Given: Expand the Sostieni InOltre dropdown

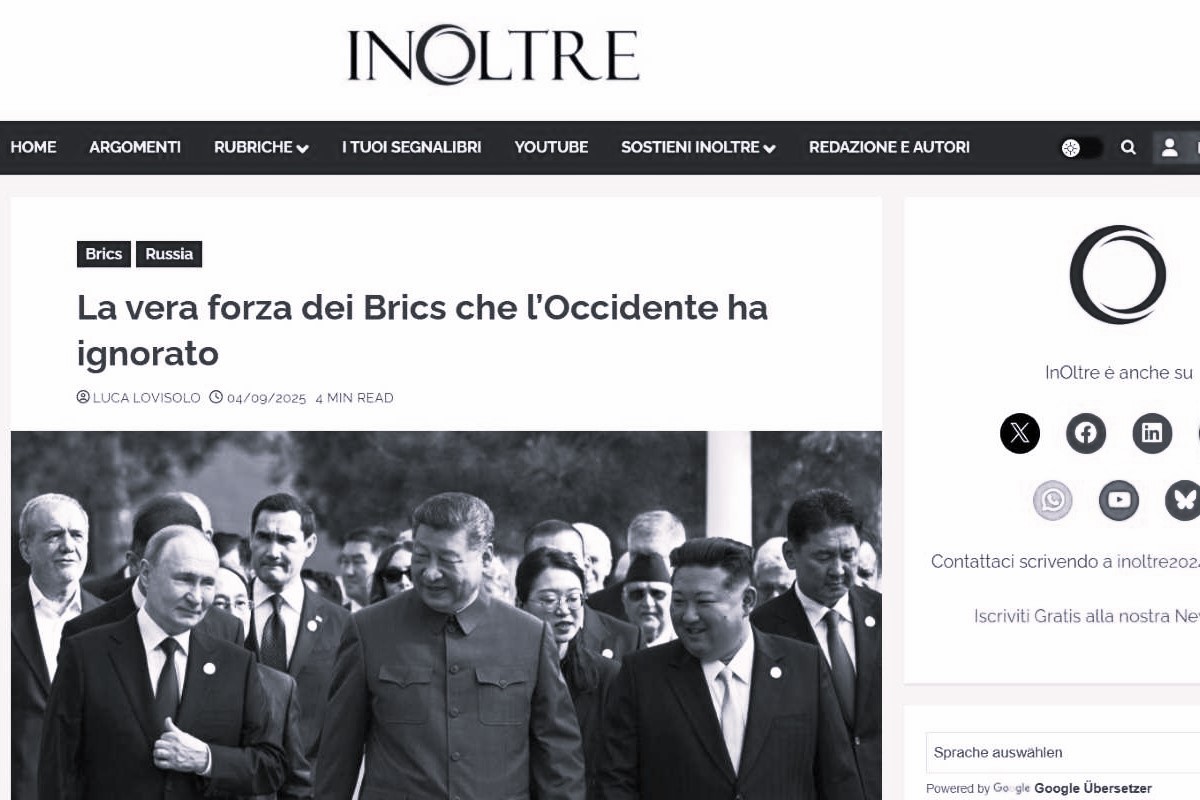Looking at the screenshot, I should 698,147.
